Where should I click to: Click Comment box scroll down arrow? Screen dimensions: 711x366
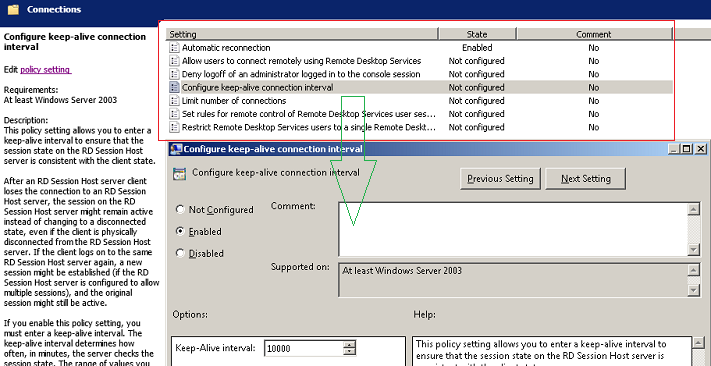pyautogui.click(x=693, y=250)
